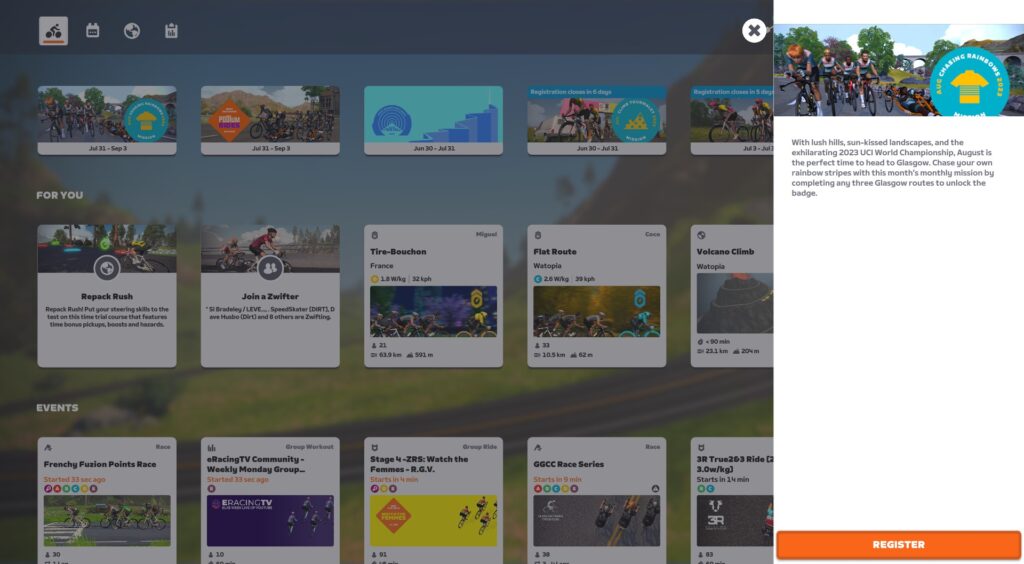
Task: Open the Chasing Rainbows carousel card Jul 31 - Sep 3
Action: (107, 120)
